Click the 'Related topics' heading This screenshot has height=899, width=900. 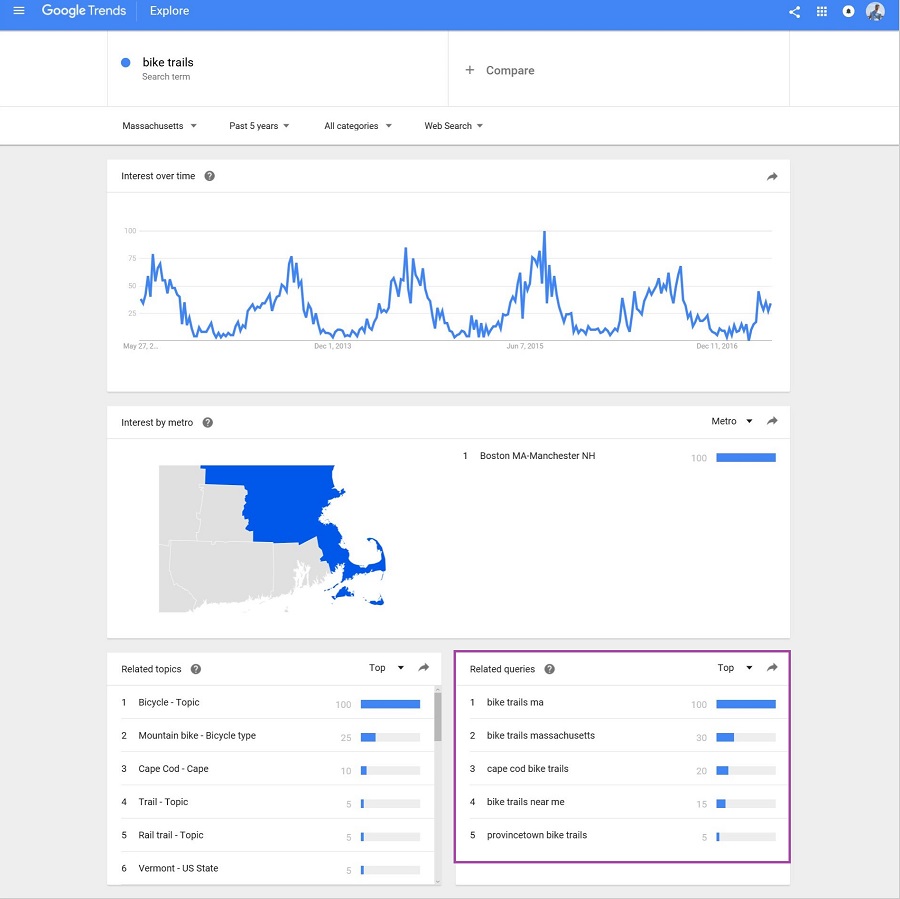click(x=151, y=669)
